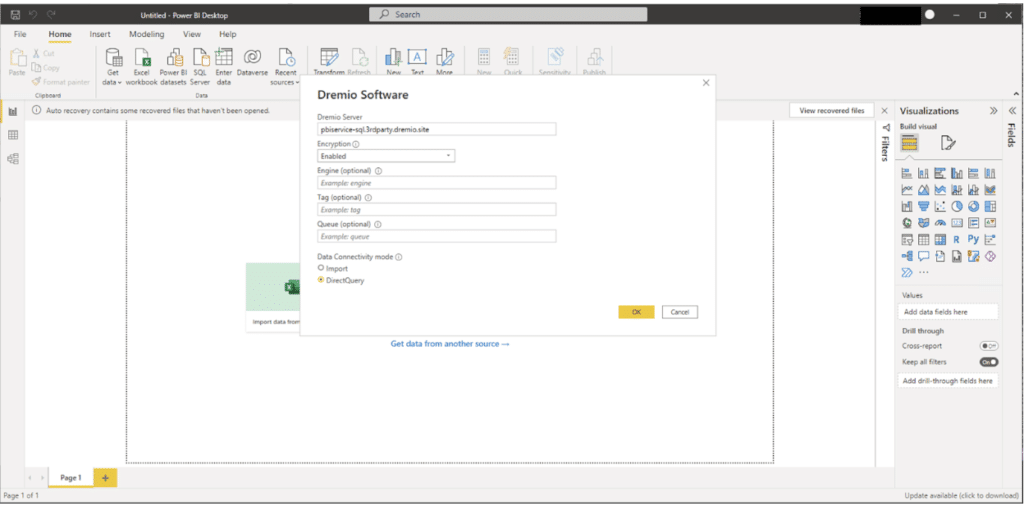Open the Help ribbon tab

(228, 34)
